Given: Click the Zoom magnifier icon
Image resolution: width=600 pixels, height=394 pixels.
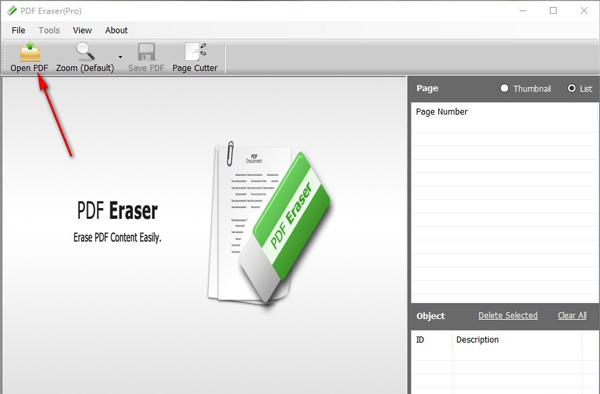Looking at the screenshot, I should point(85,51).
